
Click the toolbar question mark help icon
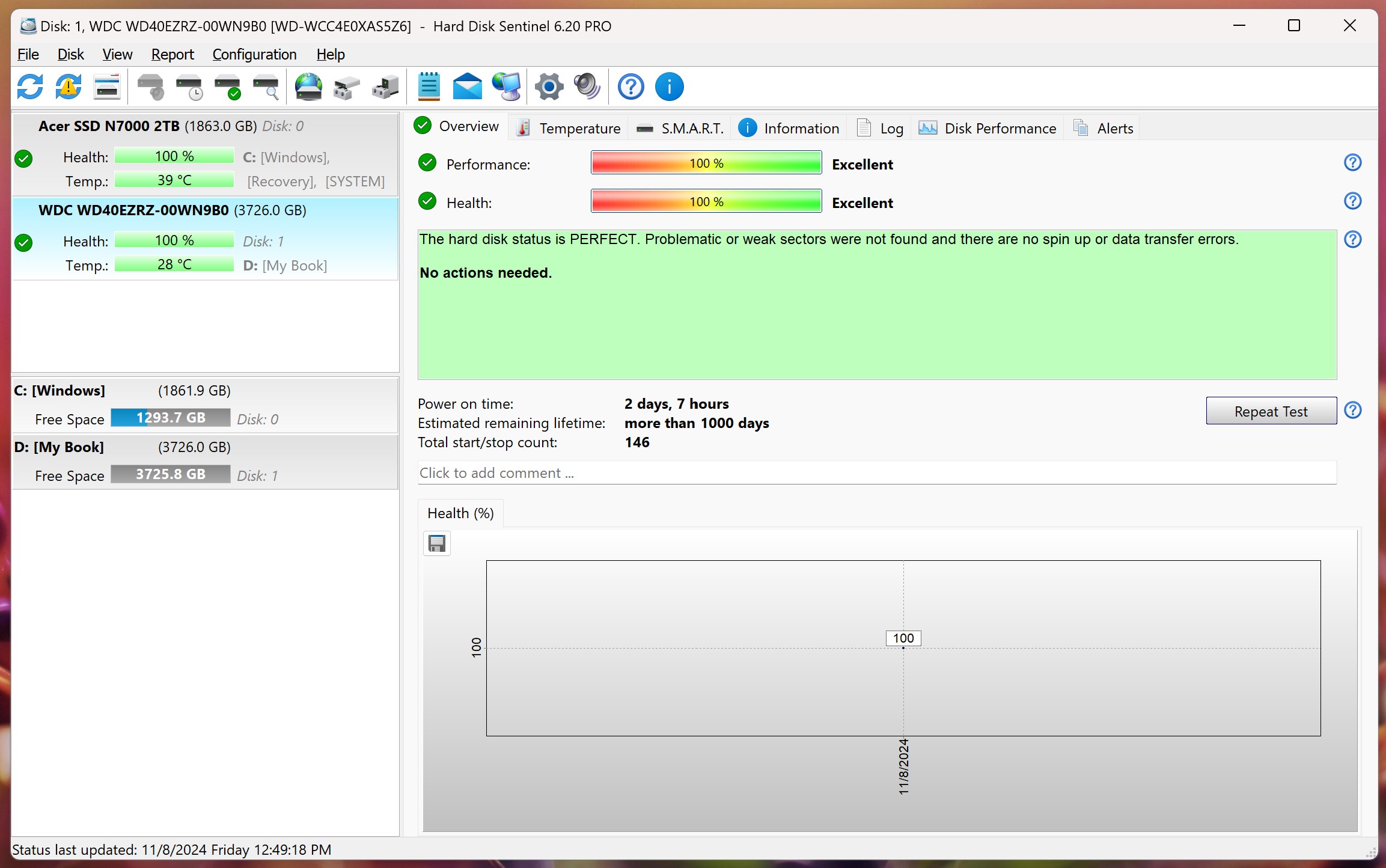pos(630,87)
